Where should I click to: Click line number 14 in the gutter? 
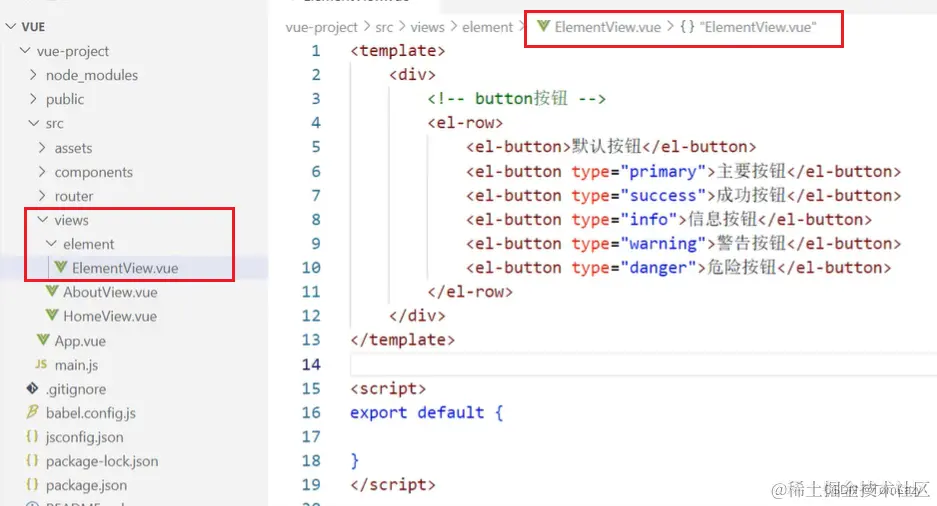tap(311, 364)
